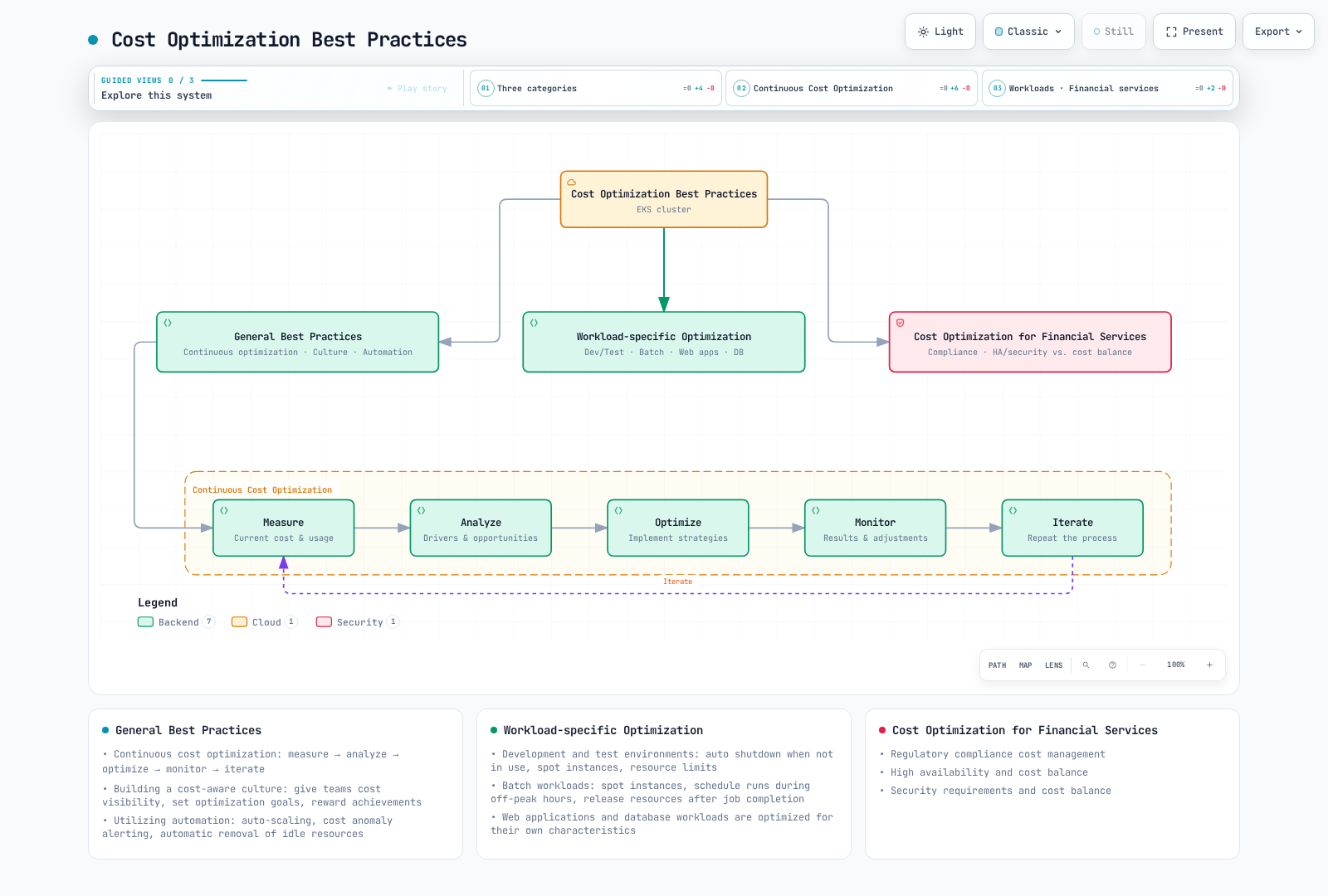Click the Continuous Cost Optimization group label
Image resolution: width=1328 pixels, height=896 pixels.
(262, 489)
